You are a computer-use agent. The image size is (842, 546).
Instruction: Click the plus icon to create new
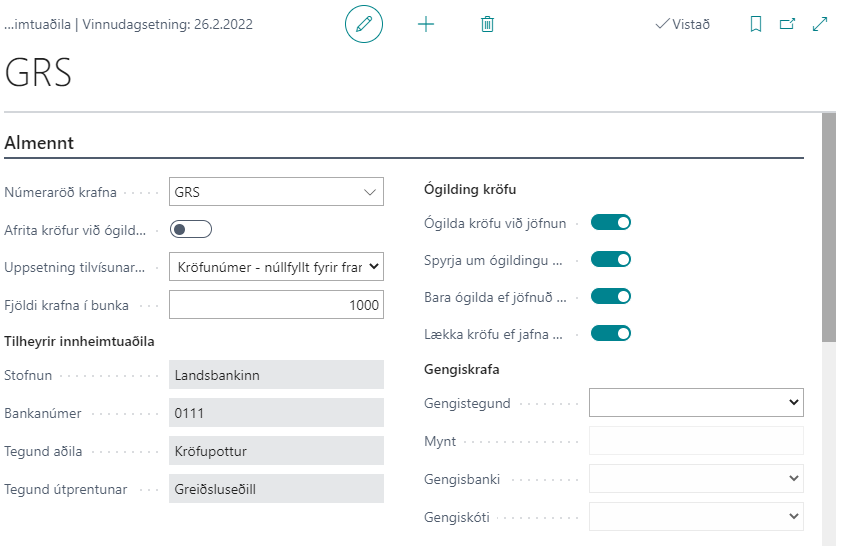(426, 24)
